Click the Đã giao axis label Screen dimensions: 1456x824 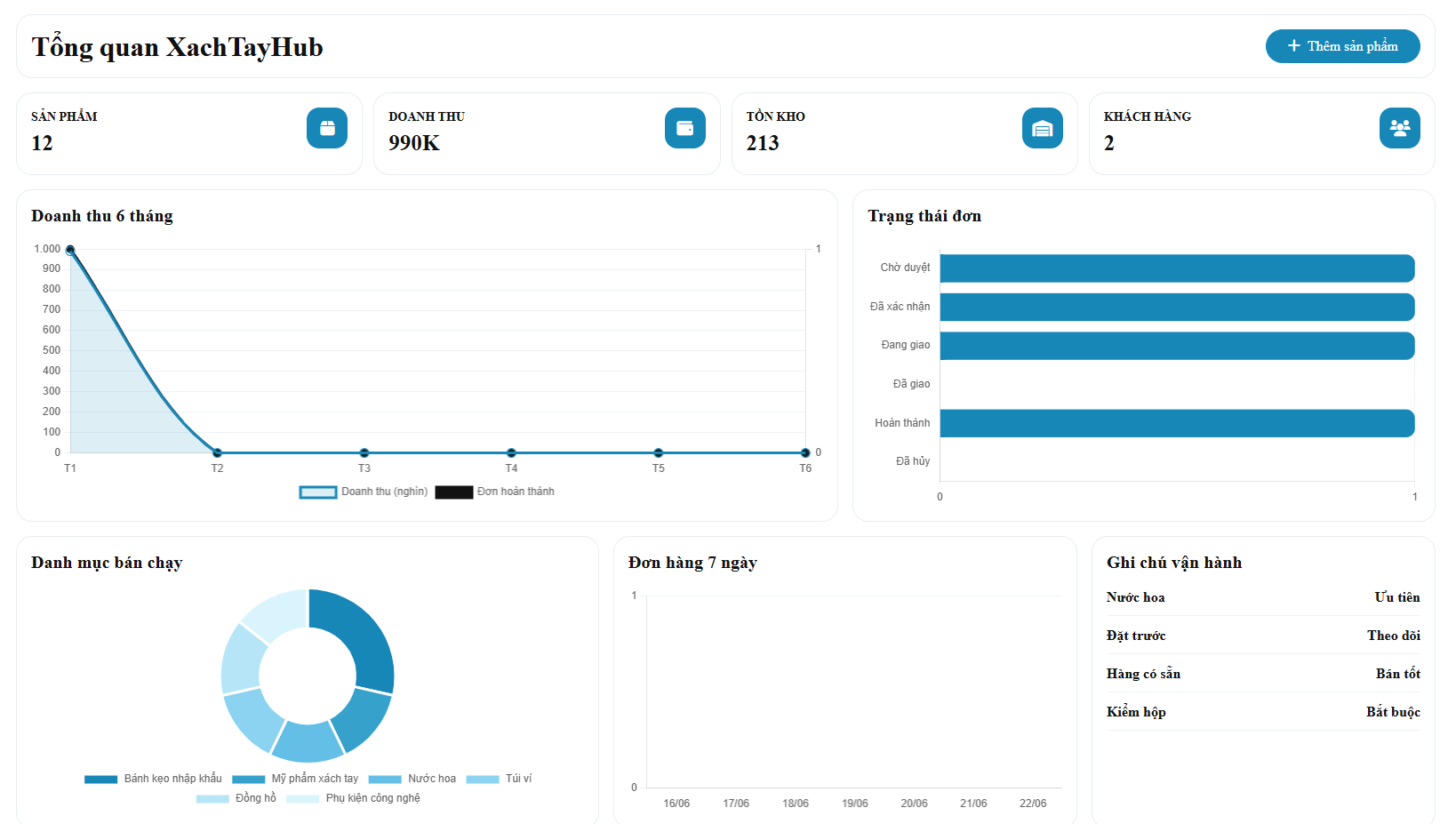912,384
